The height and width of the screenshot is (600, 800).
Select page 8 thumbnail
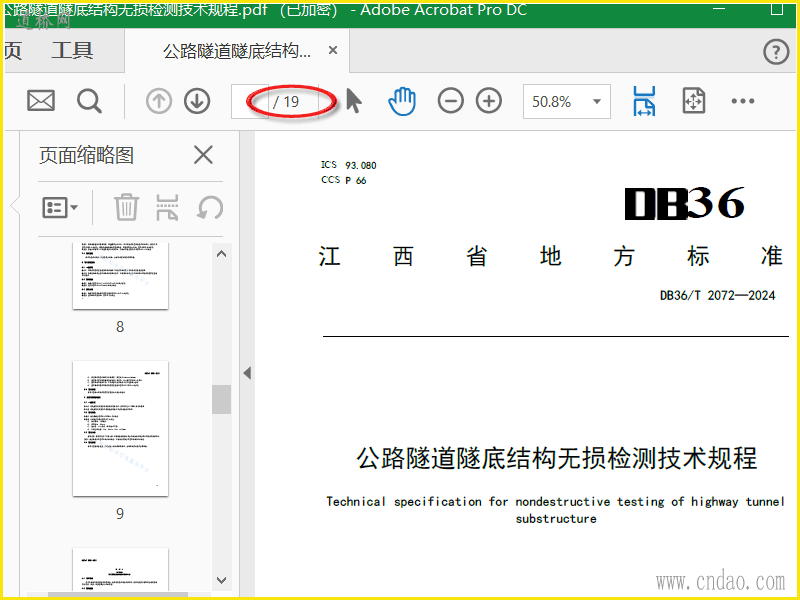(x=120, y=276)
